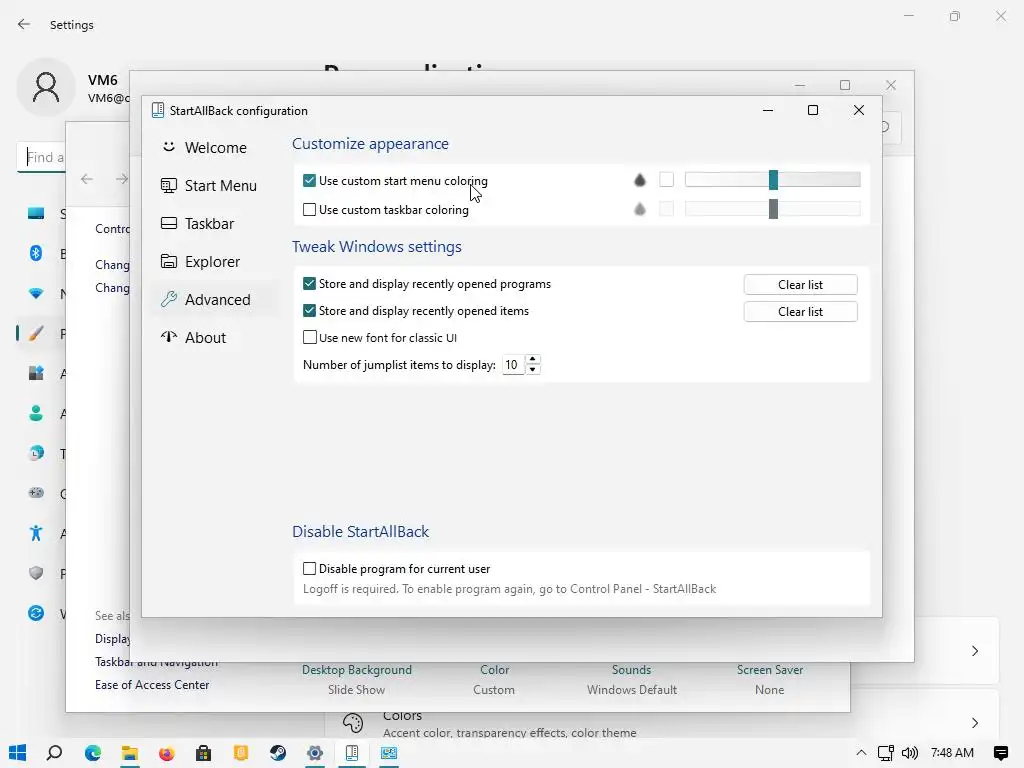Click the clock showing 7:48 AM
The image size is (1024, 768).
click(952, 753)
